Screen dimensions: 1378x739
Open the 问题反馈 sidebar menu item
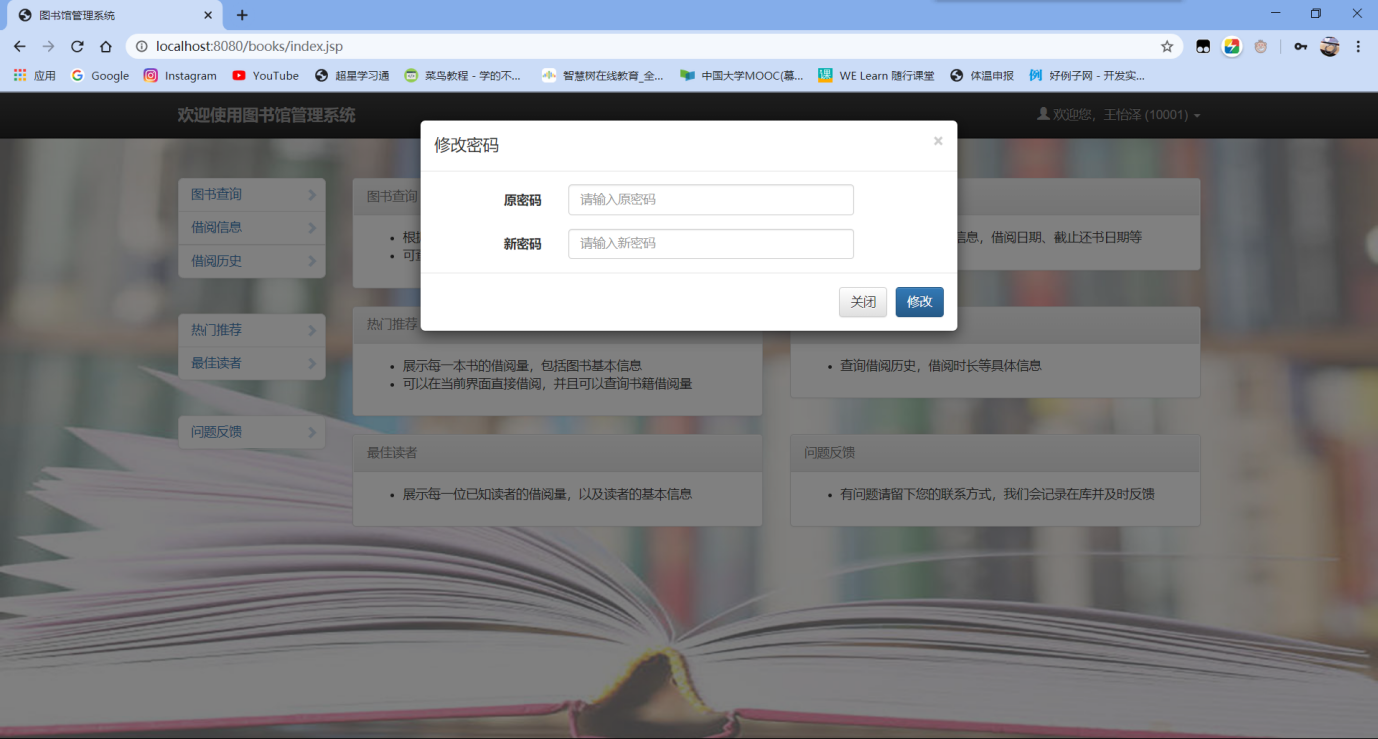click(x=252, y=432)
